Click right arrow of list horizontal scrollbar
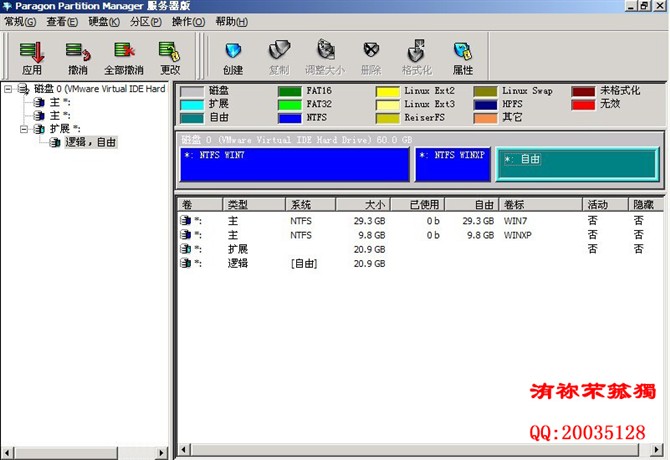 point(657,449)
